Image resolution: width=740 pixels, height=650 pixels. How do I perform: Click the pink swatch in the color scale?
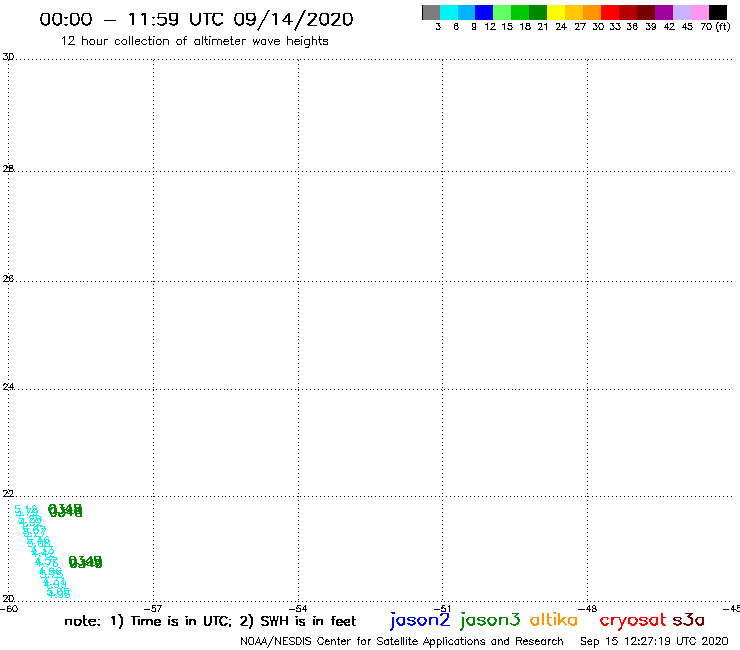click(700, 12)
